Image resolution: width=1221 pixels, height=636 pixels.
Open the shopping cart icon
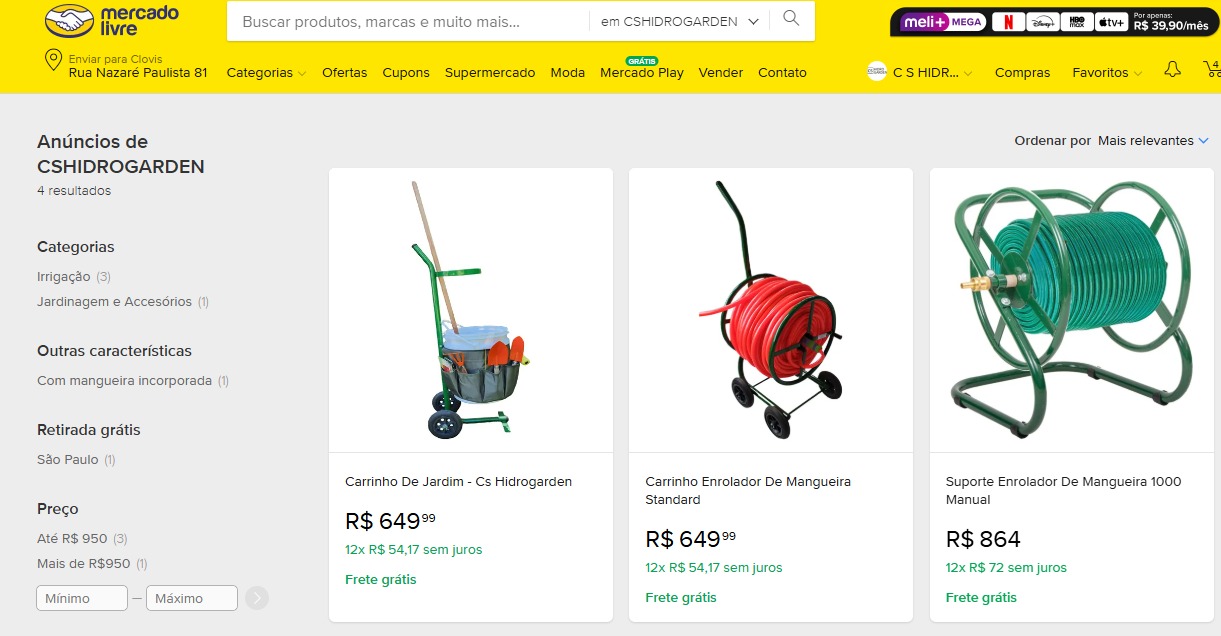[1212, 69]
